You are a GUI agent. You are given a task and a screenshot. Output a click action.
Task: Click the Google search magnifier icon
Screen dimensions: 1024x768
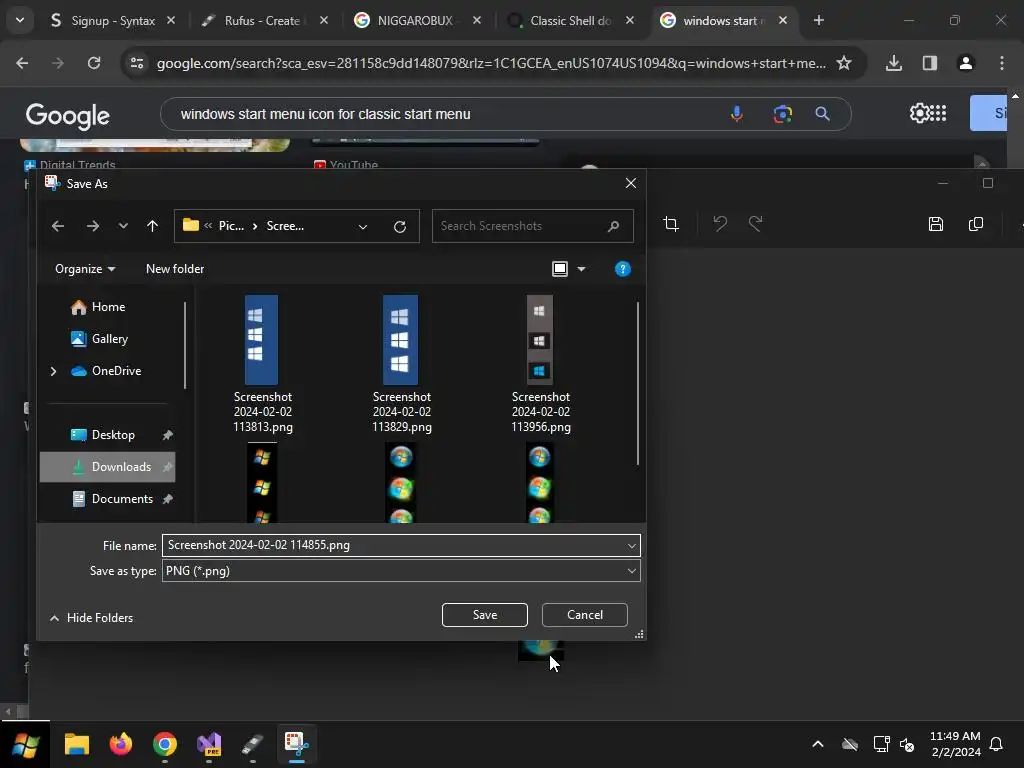point(823,114)
